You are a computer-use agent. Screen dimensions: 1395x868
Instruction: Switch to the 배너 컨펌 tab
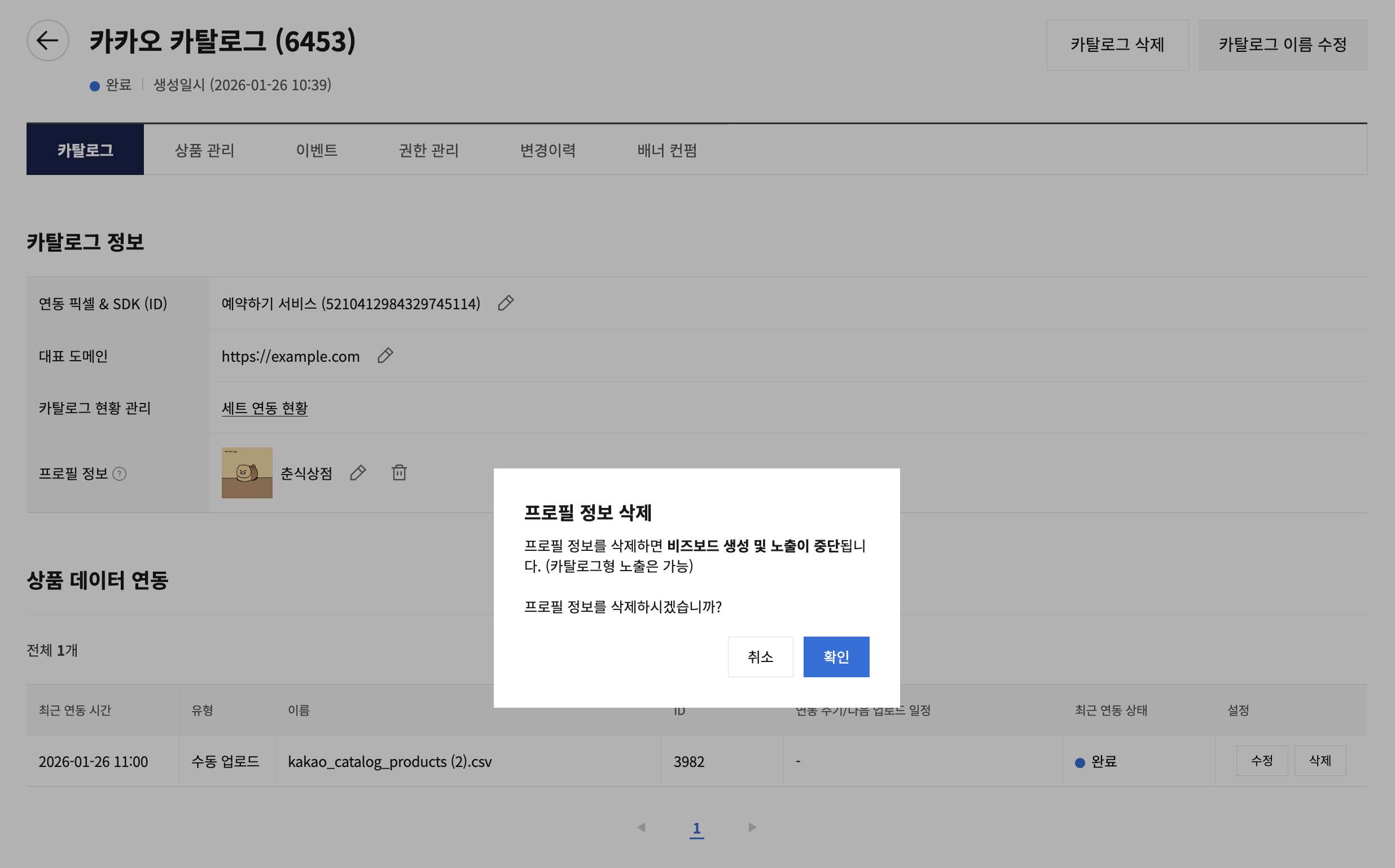pyautogui.click(x=667, y=150)
